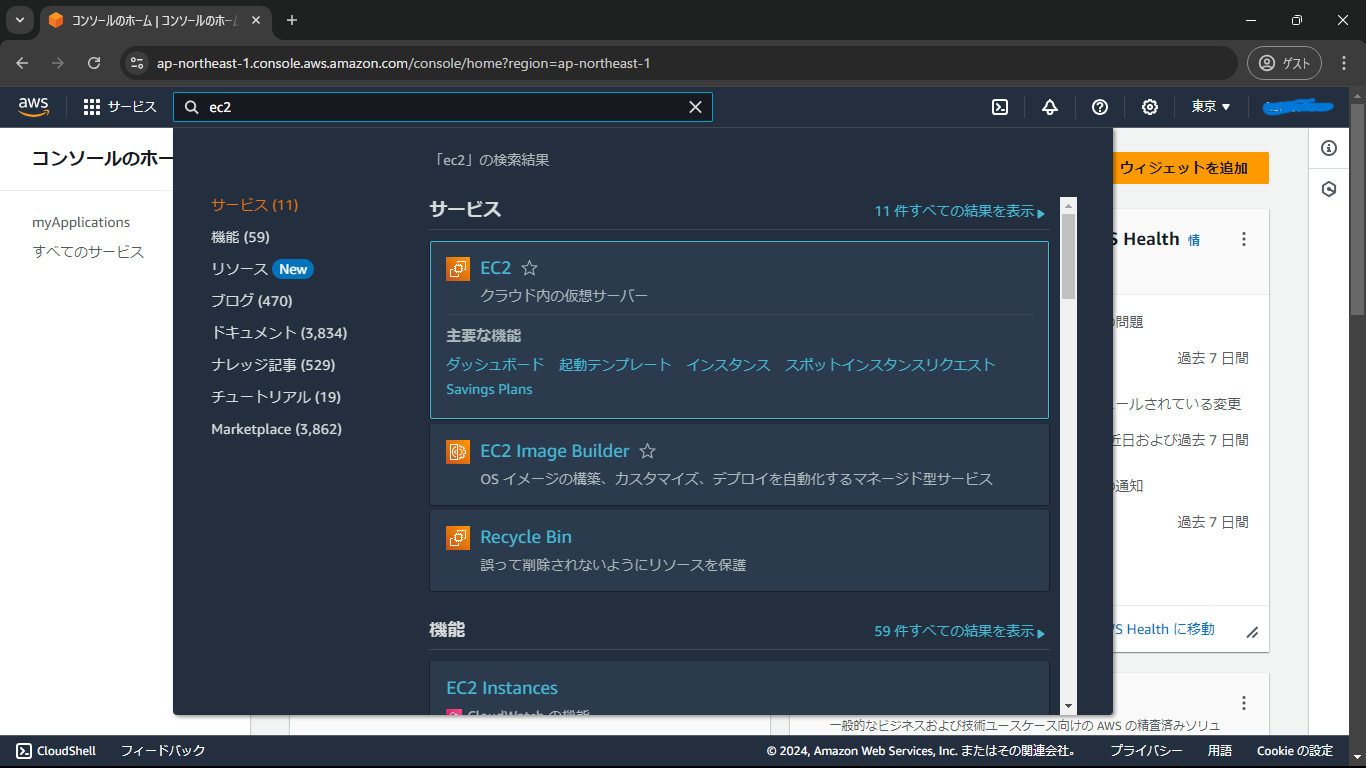The image size is (1366, 768).
Task: Open the EC2 Instances feature result
Action: [502, 688]
